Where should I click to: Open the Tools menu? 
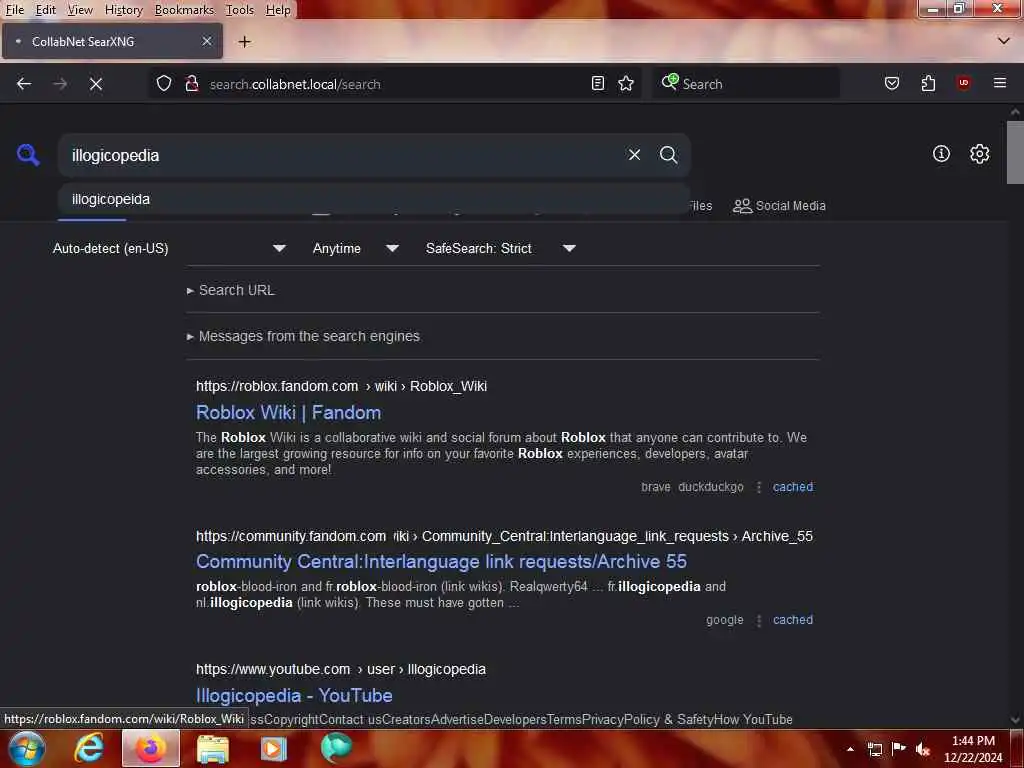[x=240, y=10]
